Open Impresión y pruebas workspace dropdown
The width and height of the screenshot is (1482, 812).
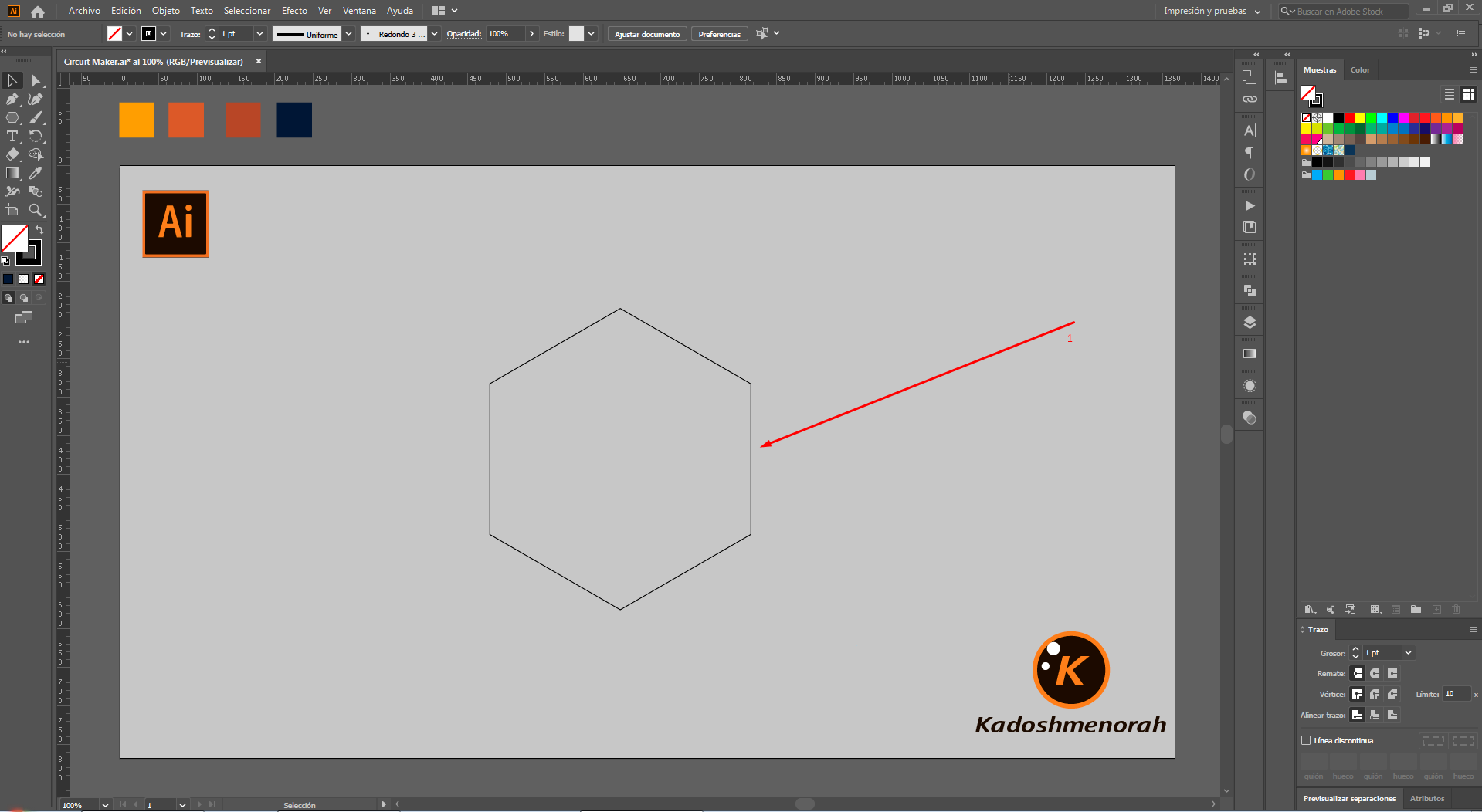coord(1212,11)
